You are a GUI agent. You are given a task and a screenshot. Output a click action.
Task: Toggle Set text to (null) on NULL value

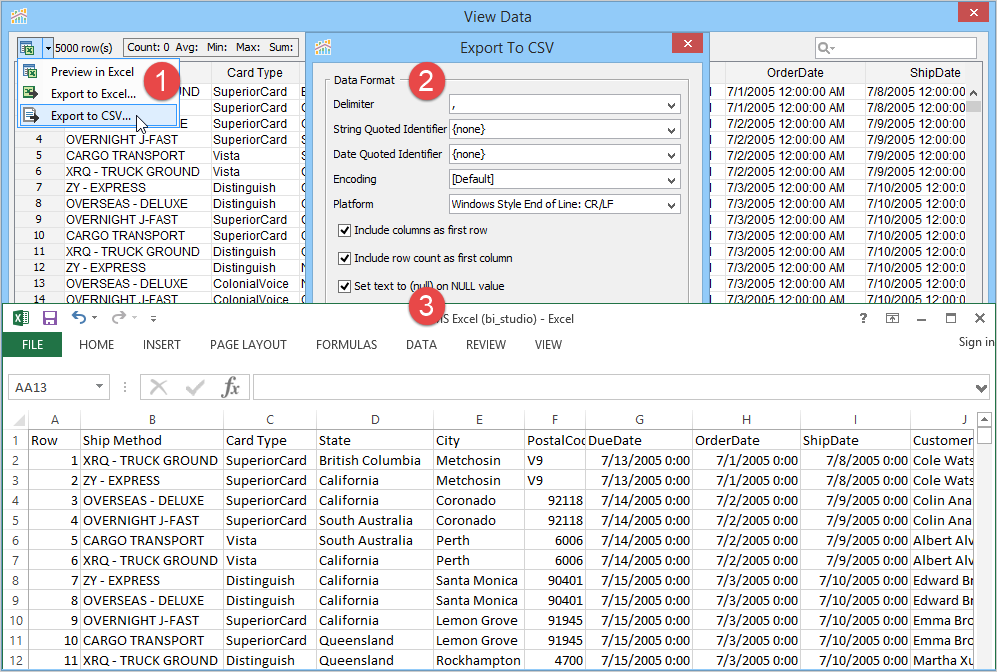pyautogui.click(x=345, y=286)
